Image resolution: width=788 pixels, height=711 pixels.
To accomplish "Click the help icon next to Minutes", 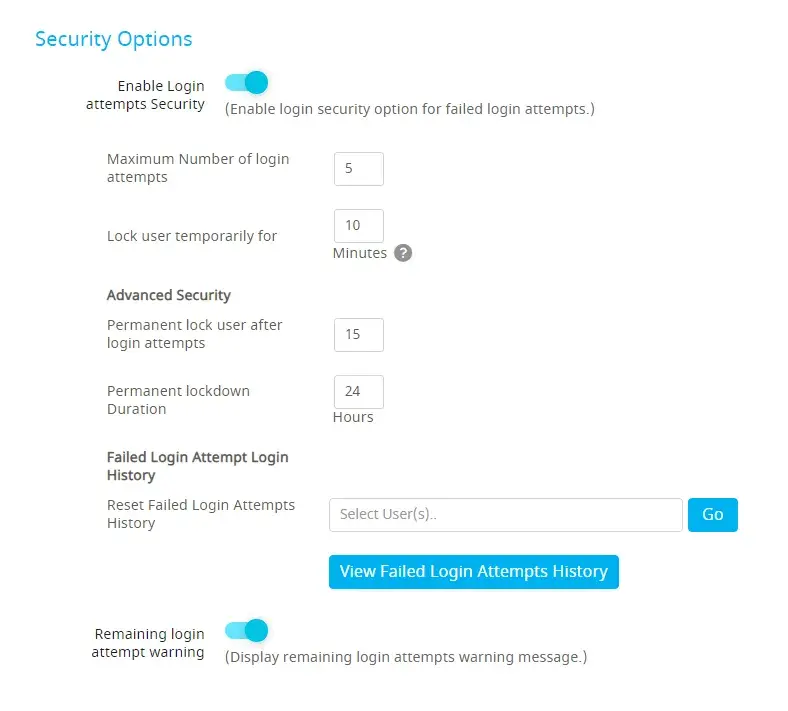I will coord(403,253).
